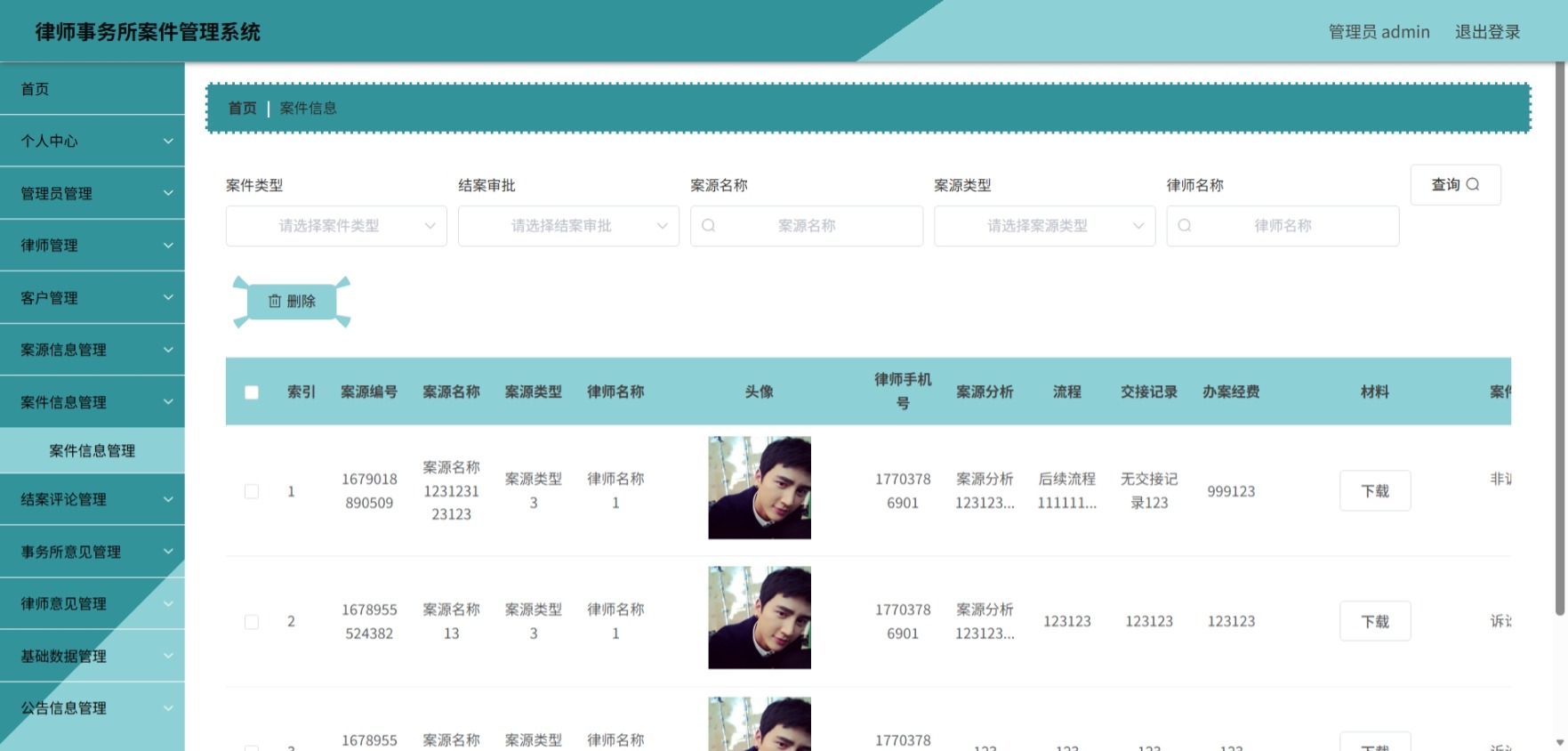Go to 首页 in the sidebar
This screenshot has height=751, width=1568.
(x=92, y=89)
